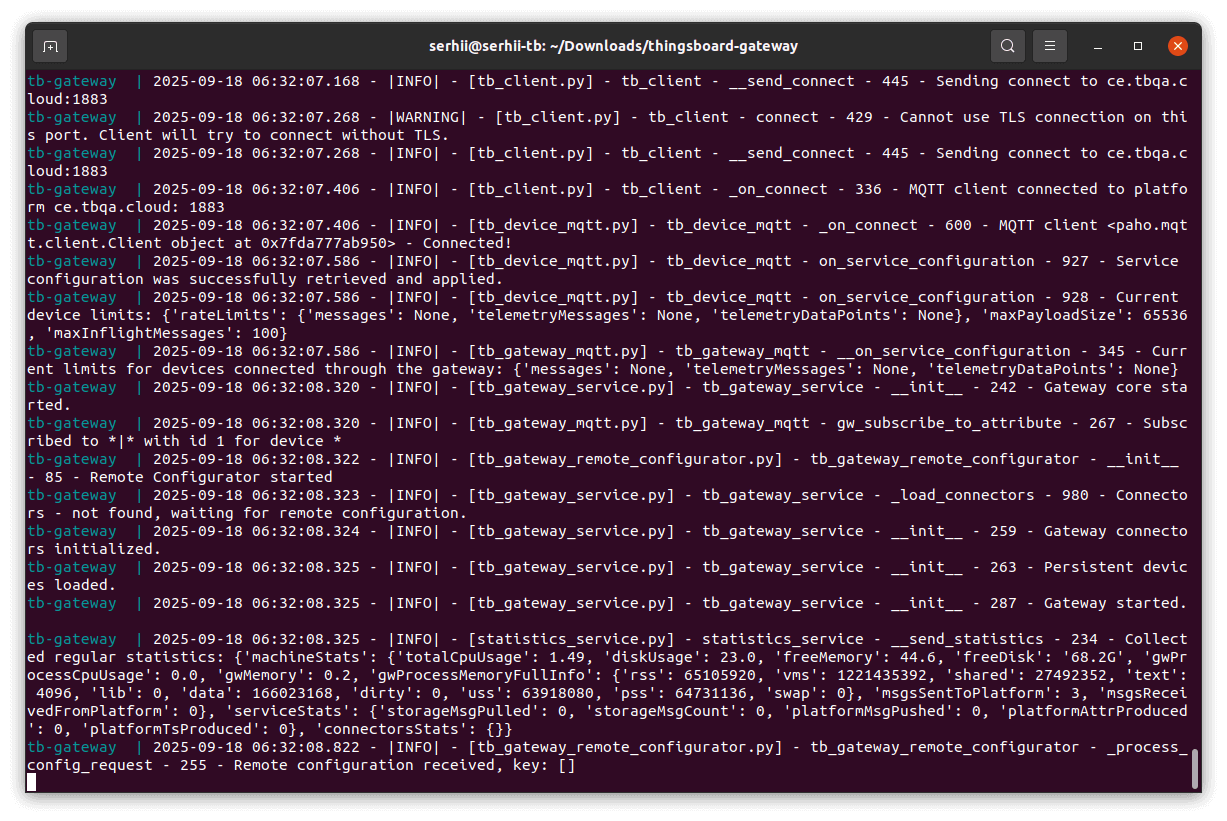1227x821 pixels.
Task: Open the terminal hamburger menu
Action: pyautogui.click(x=1049, y=46)
